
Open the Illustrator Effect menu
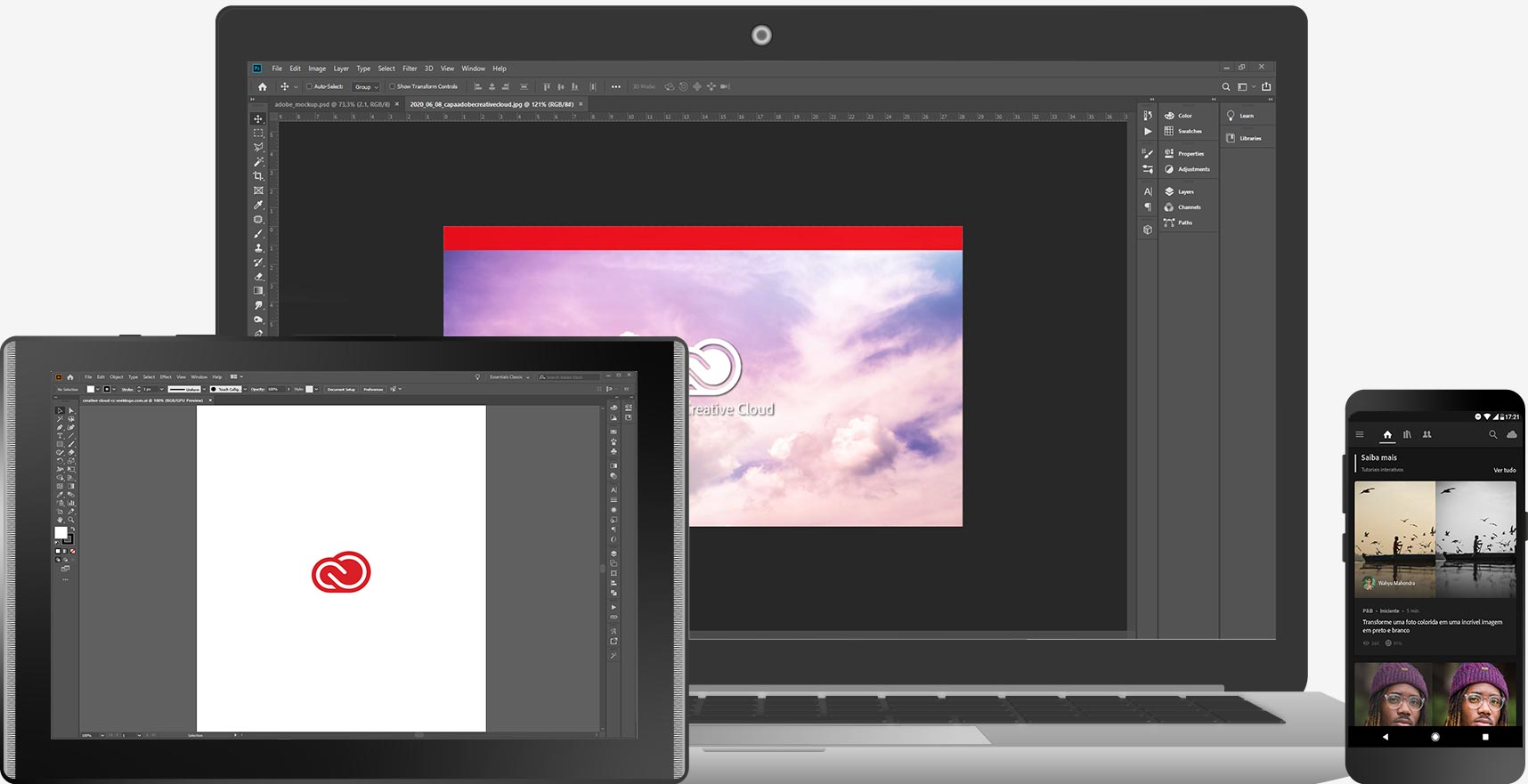[166, 377]
